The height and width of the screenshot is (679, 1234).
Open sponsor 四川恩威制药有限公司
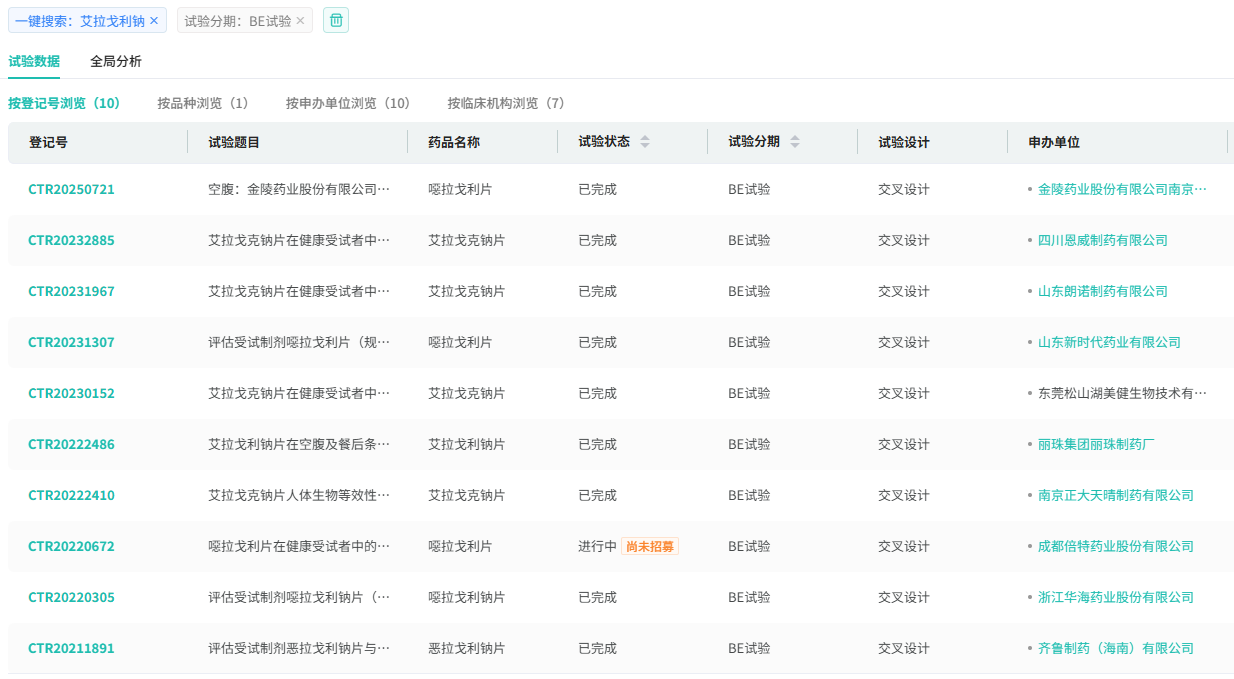1102,240
